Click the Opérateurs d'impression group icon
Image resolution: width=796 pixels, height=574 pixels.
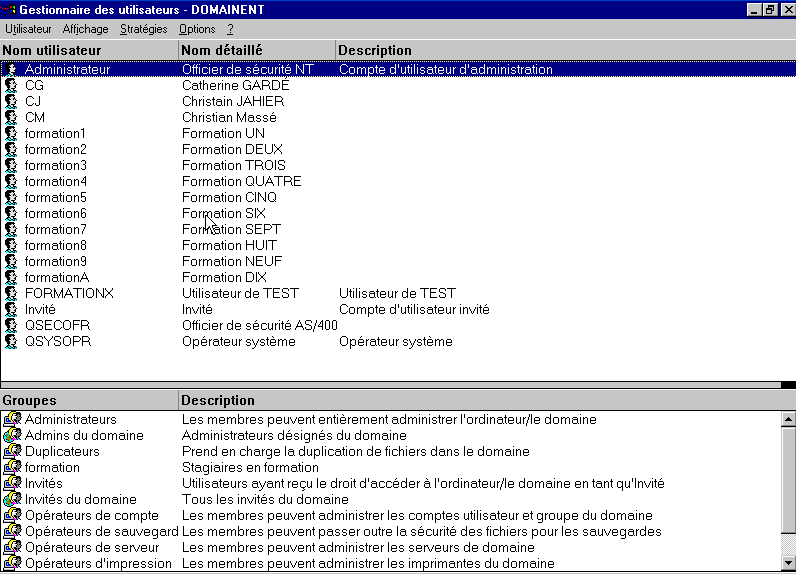coord(13,563)
